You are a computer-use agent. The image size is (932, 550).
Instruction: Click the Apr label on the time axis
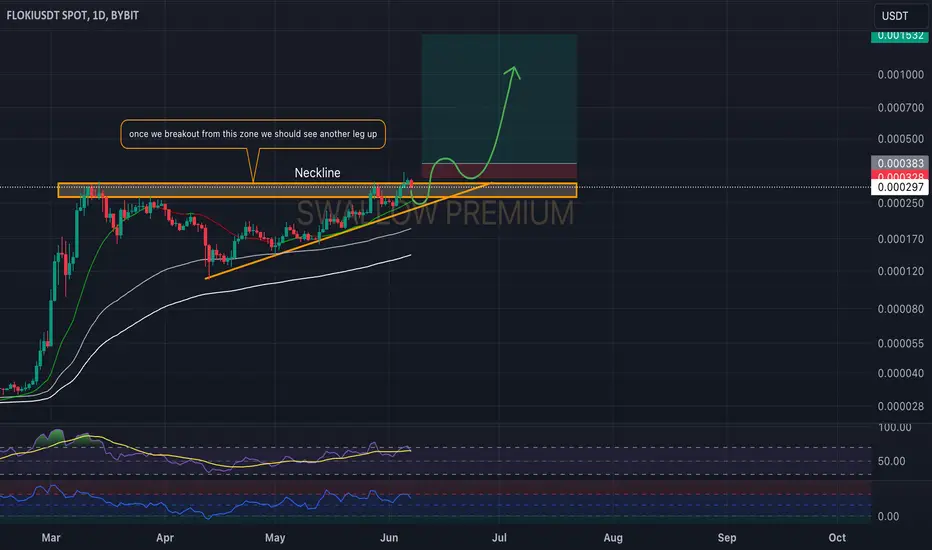pyautogui.click(x=165, y=538)
